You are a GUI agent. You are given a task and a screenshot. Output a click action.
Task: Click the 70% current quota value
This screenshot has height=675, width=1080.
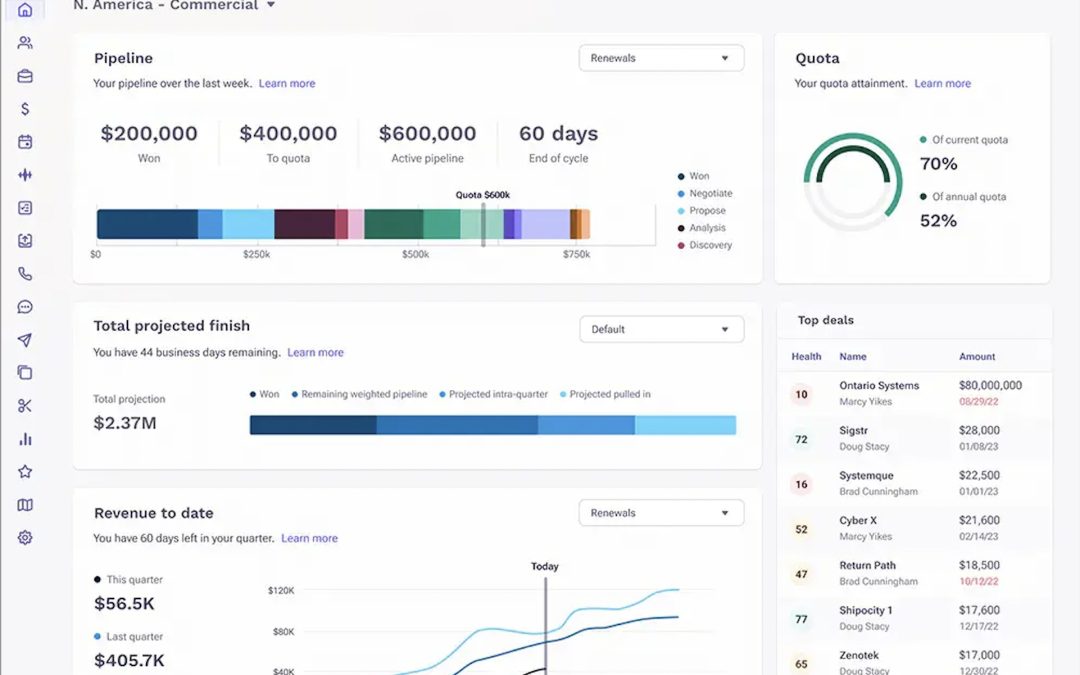(x=939, y=164)
